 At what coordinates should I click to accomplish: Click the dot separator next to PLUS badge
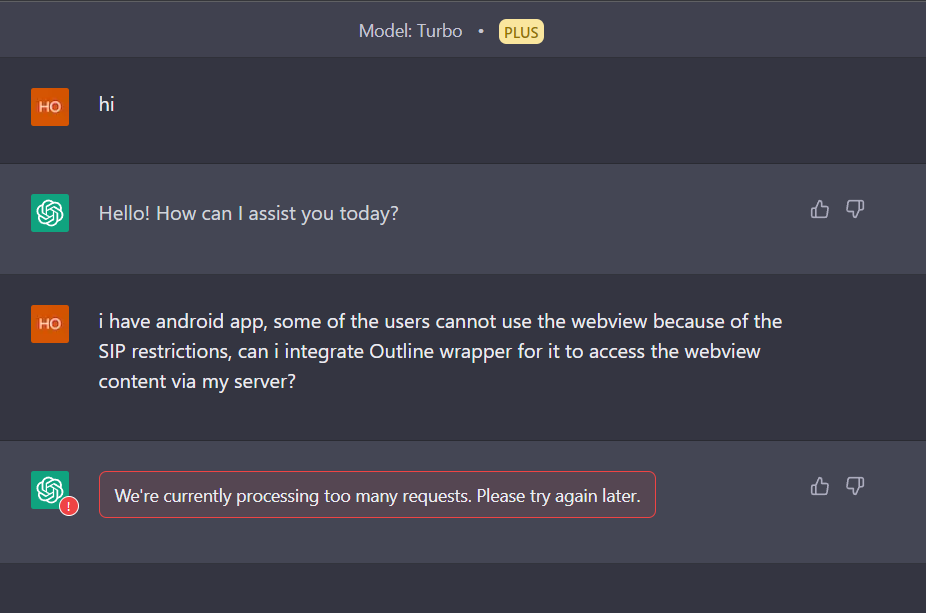tap(481, 31)
